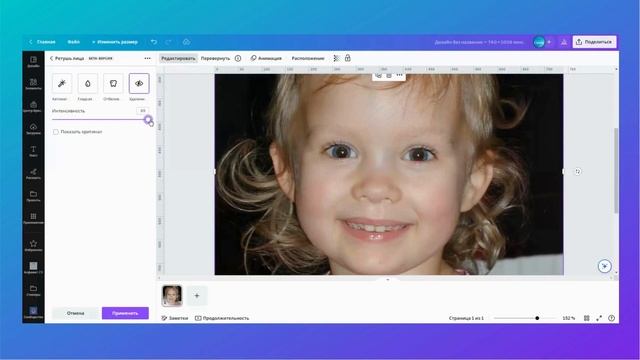Viewport: 640px width, 360px height.
Task: Go to Home from the header
Action: (x=42, y=42)
